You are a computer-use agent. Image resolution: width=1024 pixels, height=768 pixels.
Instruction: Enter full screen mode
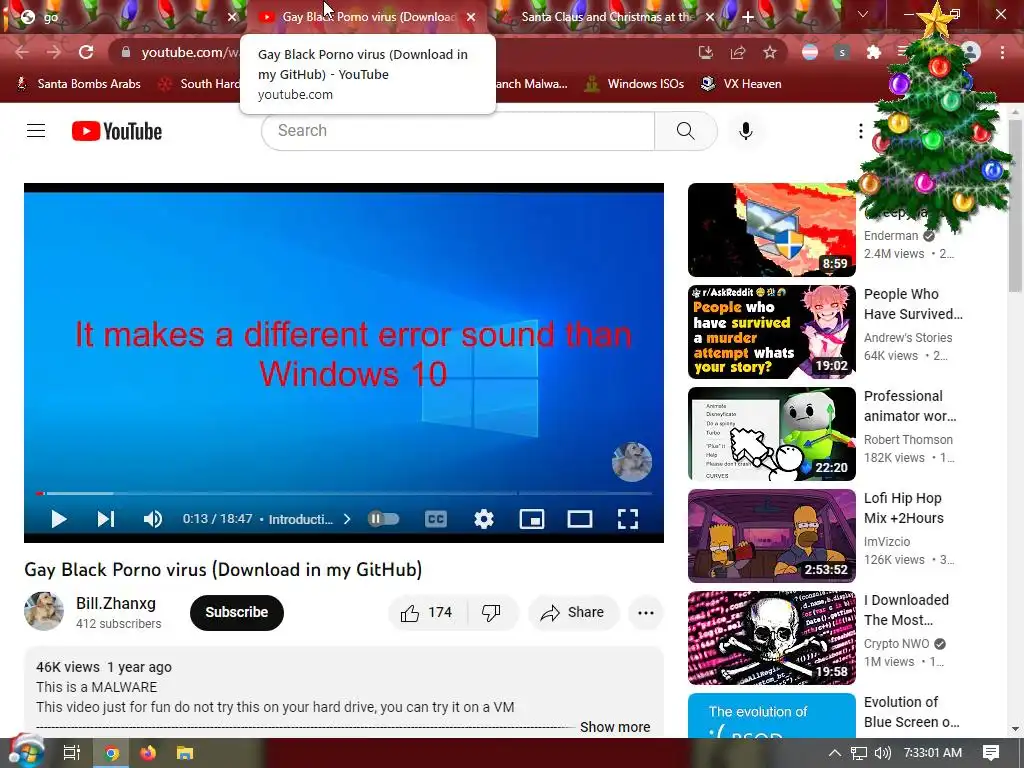[628, 519]
